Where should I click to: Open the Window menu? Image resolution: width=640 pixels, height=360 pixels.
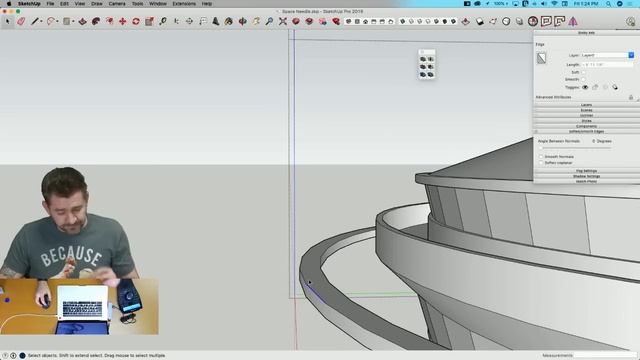158,4
